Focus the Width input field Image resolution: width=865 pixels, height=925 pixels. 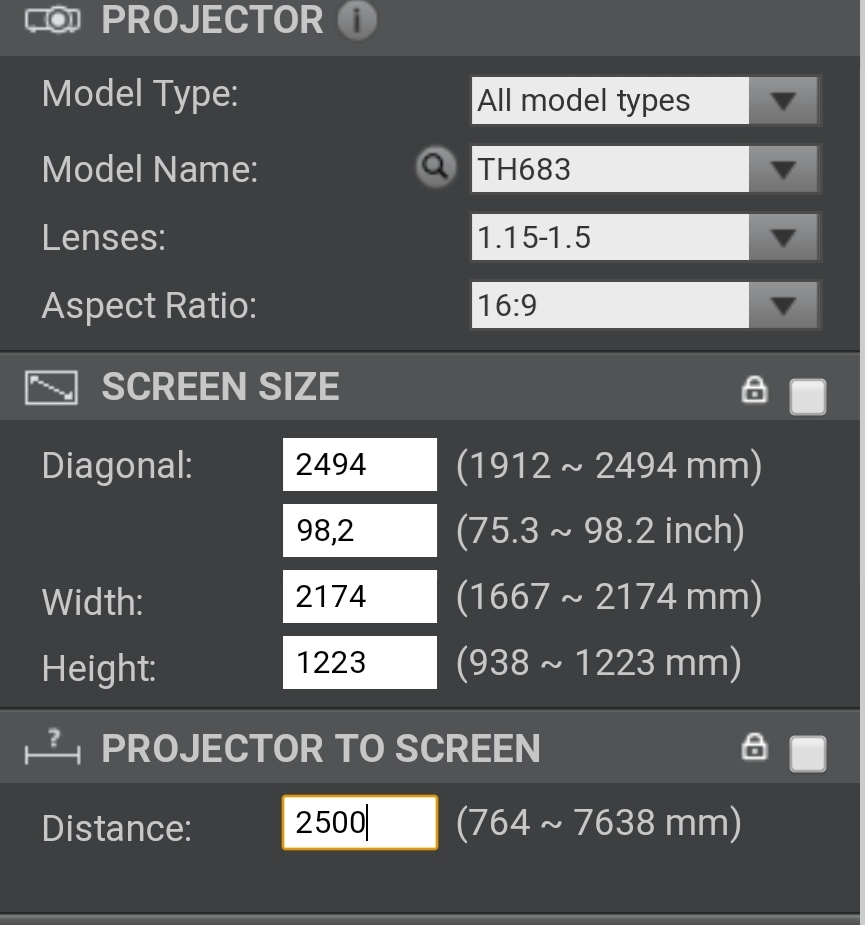click(360, 596)
